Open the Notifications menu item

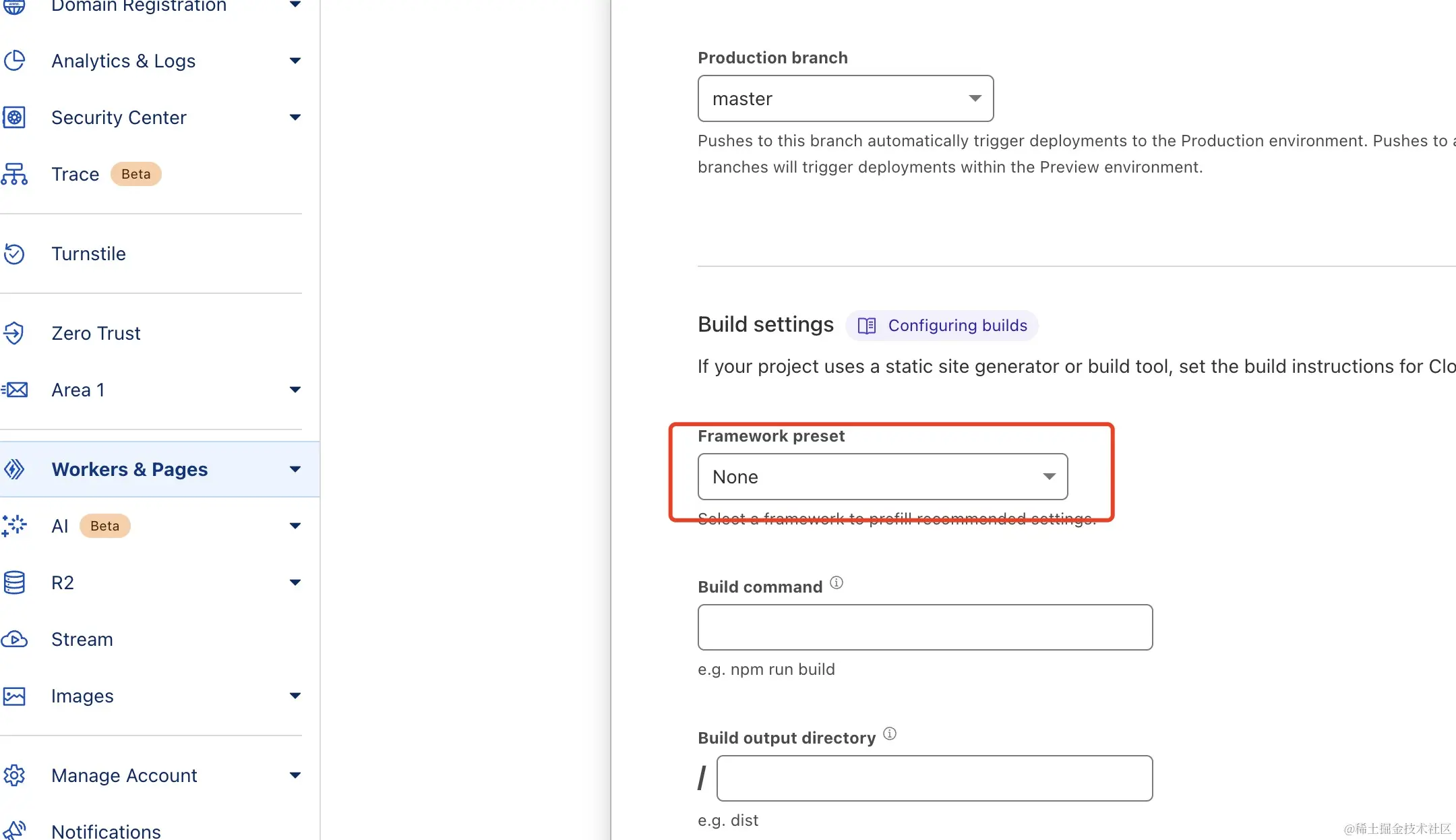point(106,831)
